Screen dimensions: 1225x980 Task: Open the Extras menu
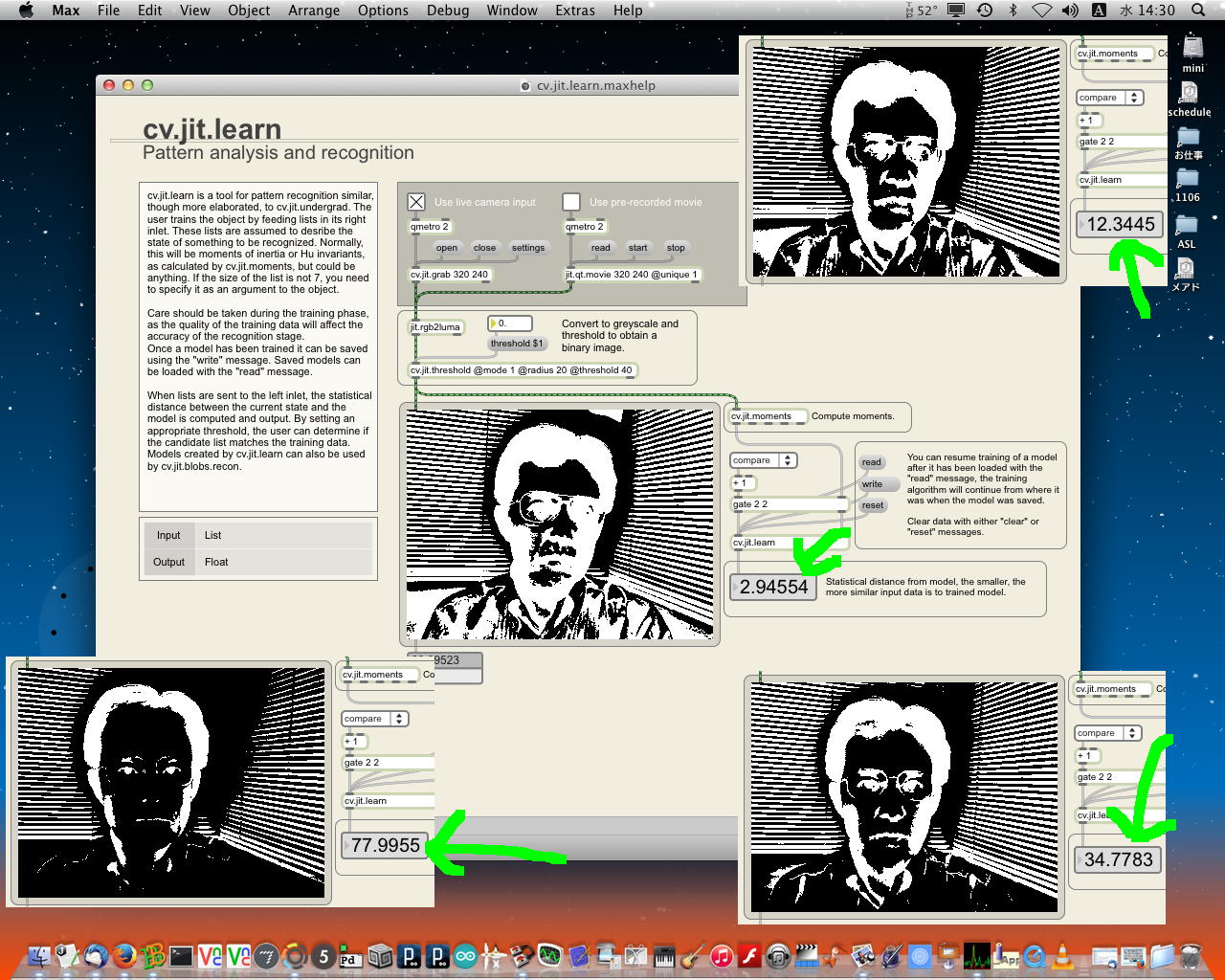pos(575,10)
